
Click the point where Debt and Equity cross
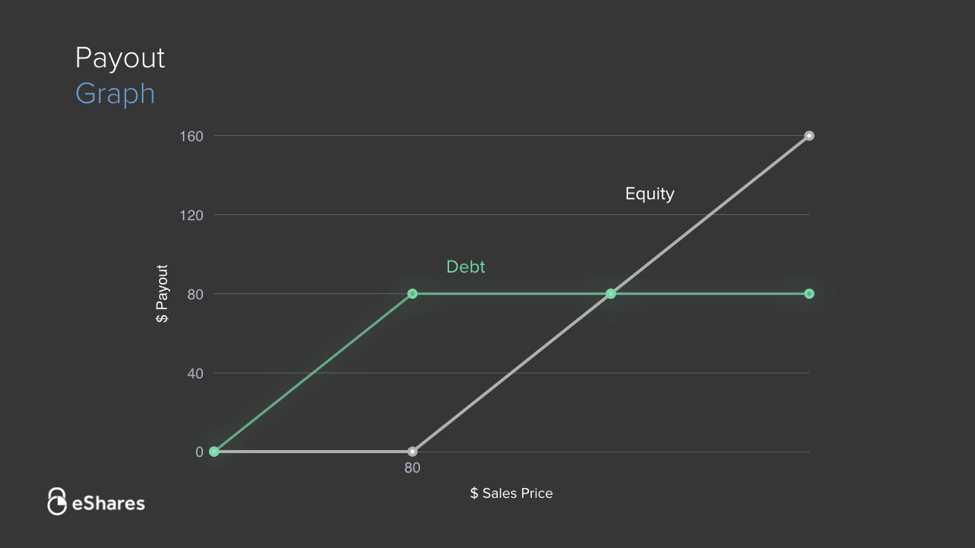611,294
